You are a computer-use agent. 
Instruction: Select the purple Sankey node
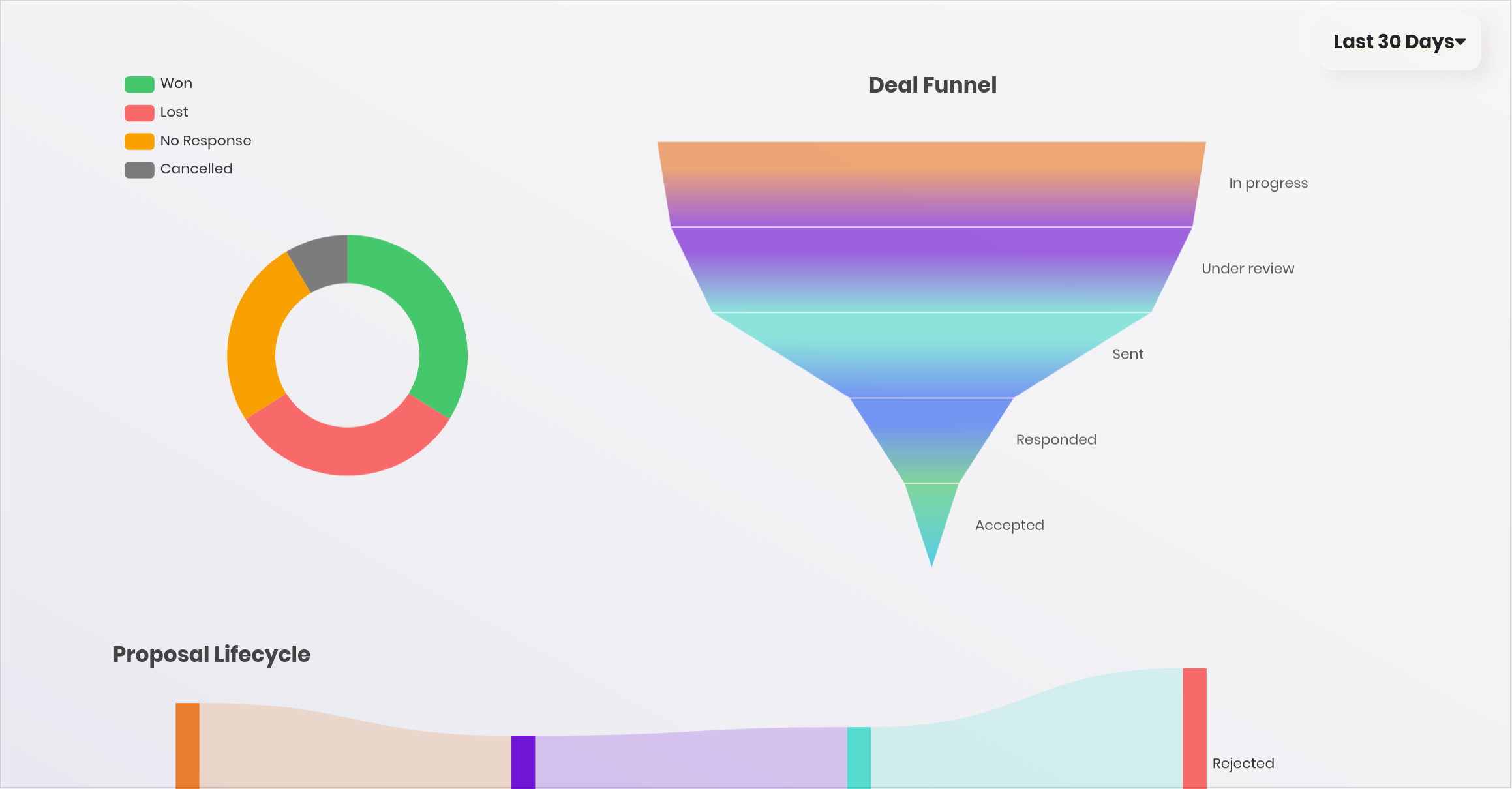(x=523, y=762)
